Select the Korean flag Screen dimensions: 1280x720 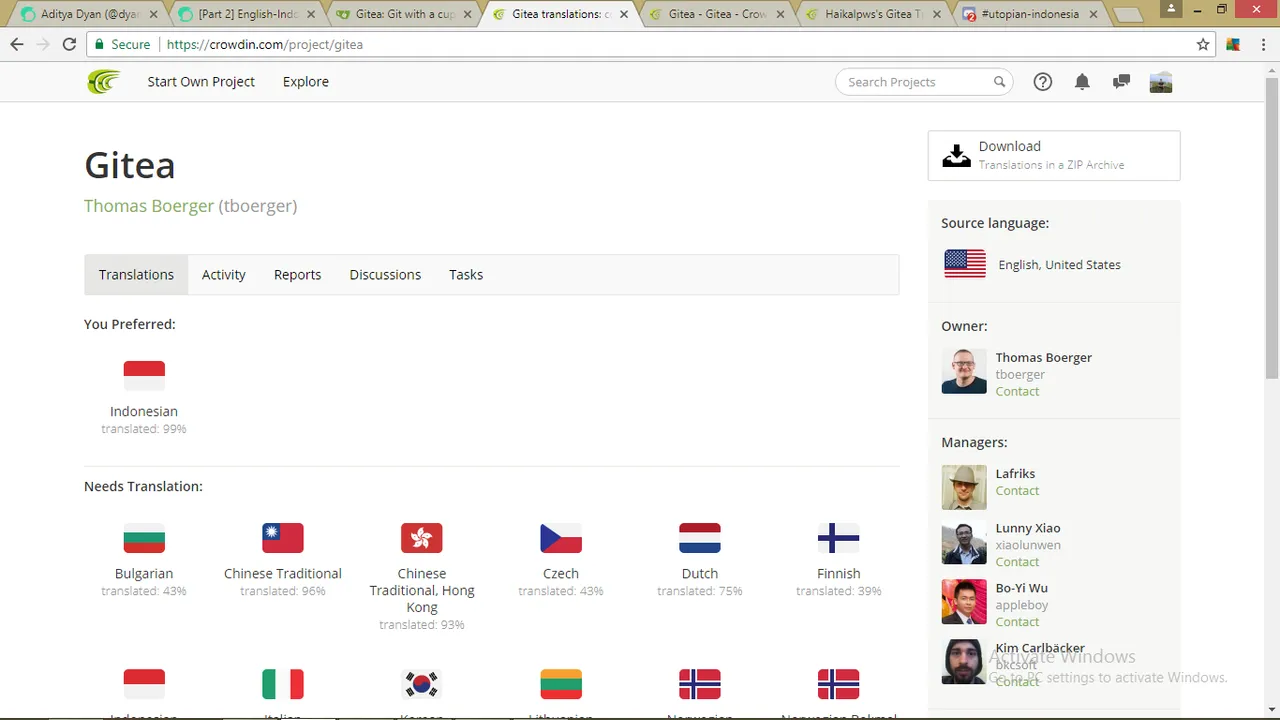(x=422, y=684)
